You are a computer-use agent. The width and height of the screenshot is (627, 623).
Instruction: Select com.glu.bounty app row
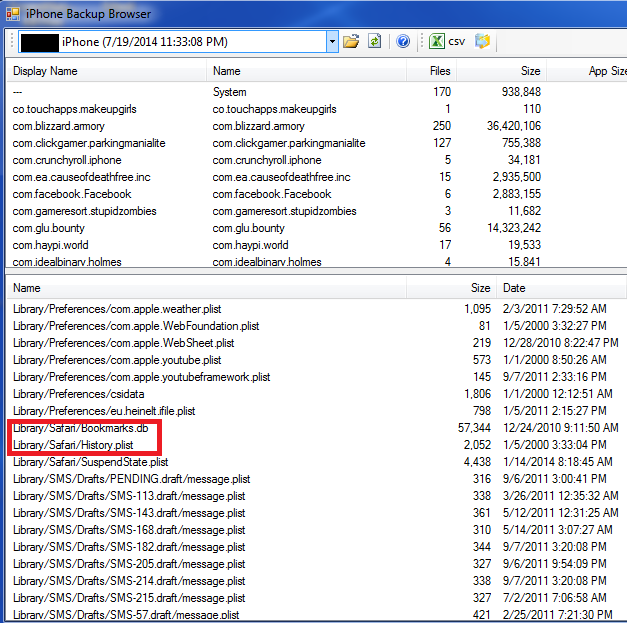coord(317,228)
